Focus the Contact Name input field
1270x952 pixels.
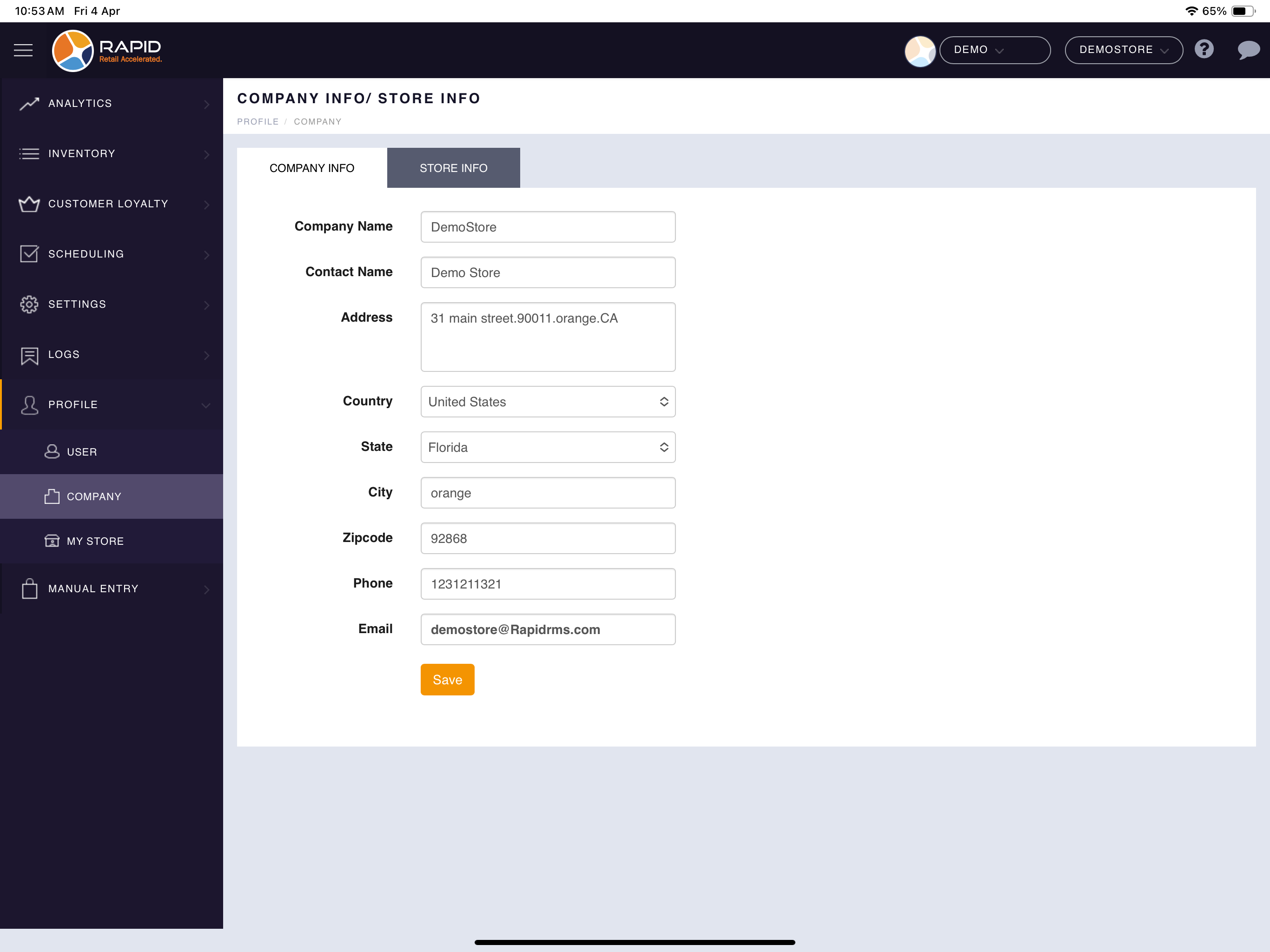click(548, 273)
